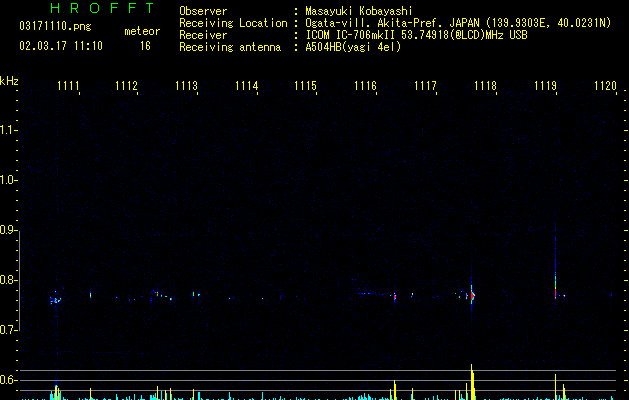Viewport: 629px width, 400px height.
Task: Click the 1117 time marker
Action: (425, 86)
